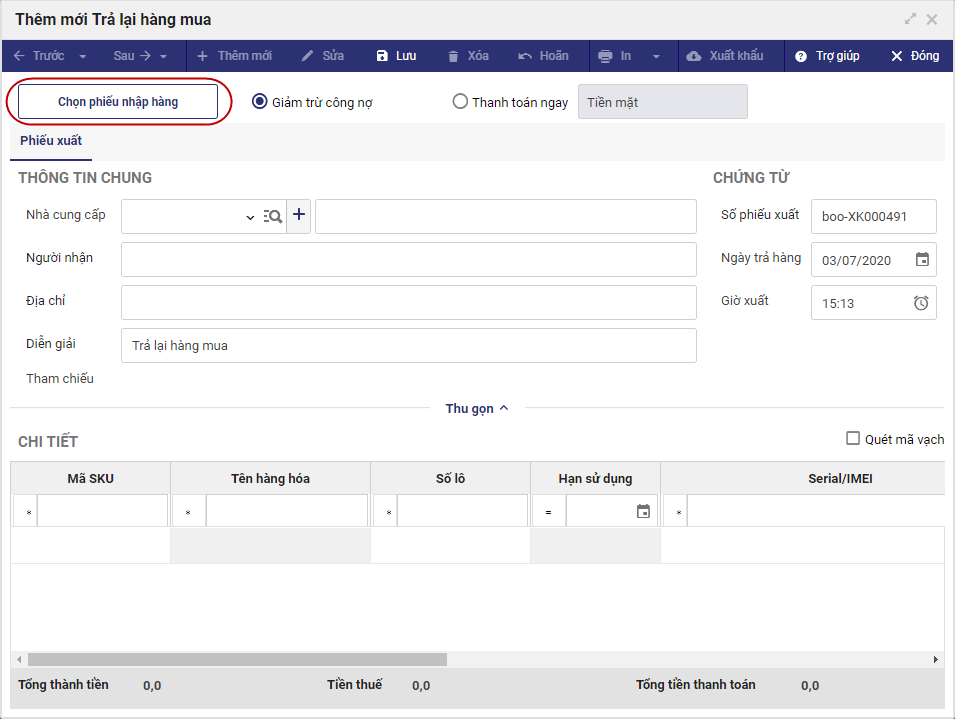This screenshot has height=719, width=955.
Task: Open the Trước dropdown arrow
Action: [x=82, y=57]
